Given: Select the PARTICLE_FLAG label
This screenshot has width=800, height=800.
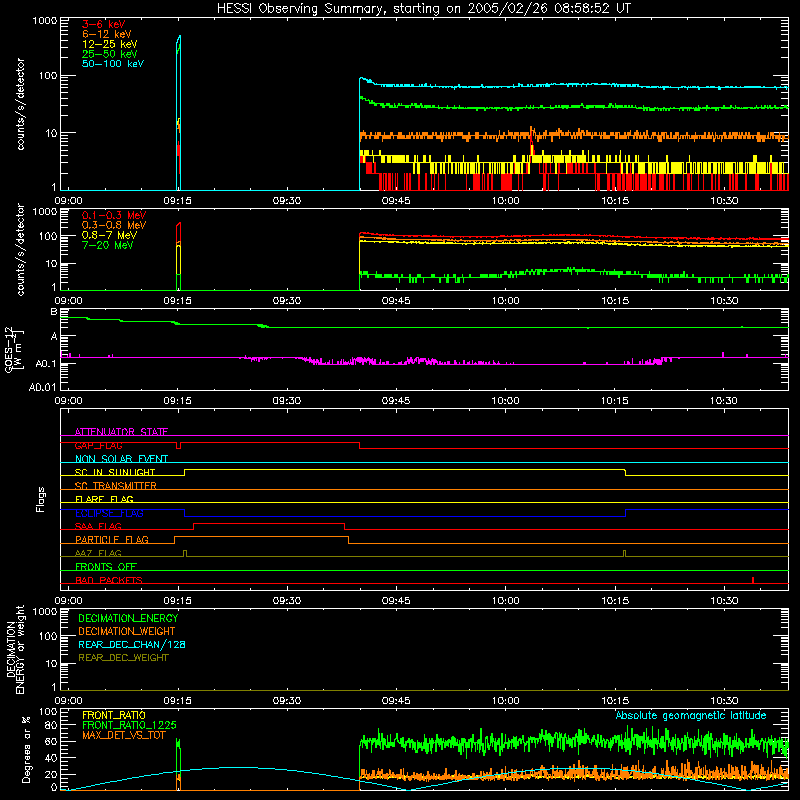Looking at the screenshot, I should (112, 539).
